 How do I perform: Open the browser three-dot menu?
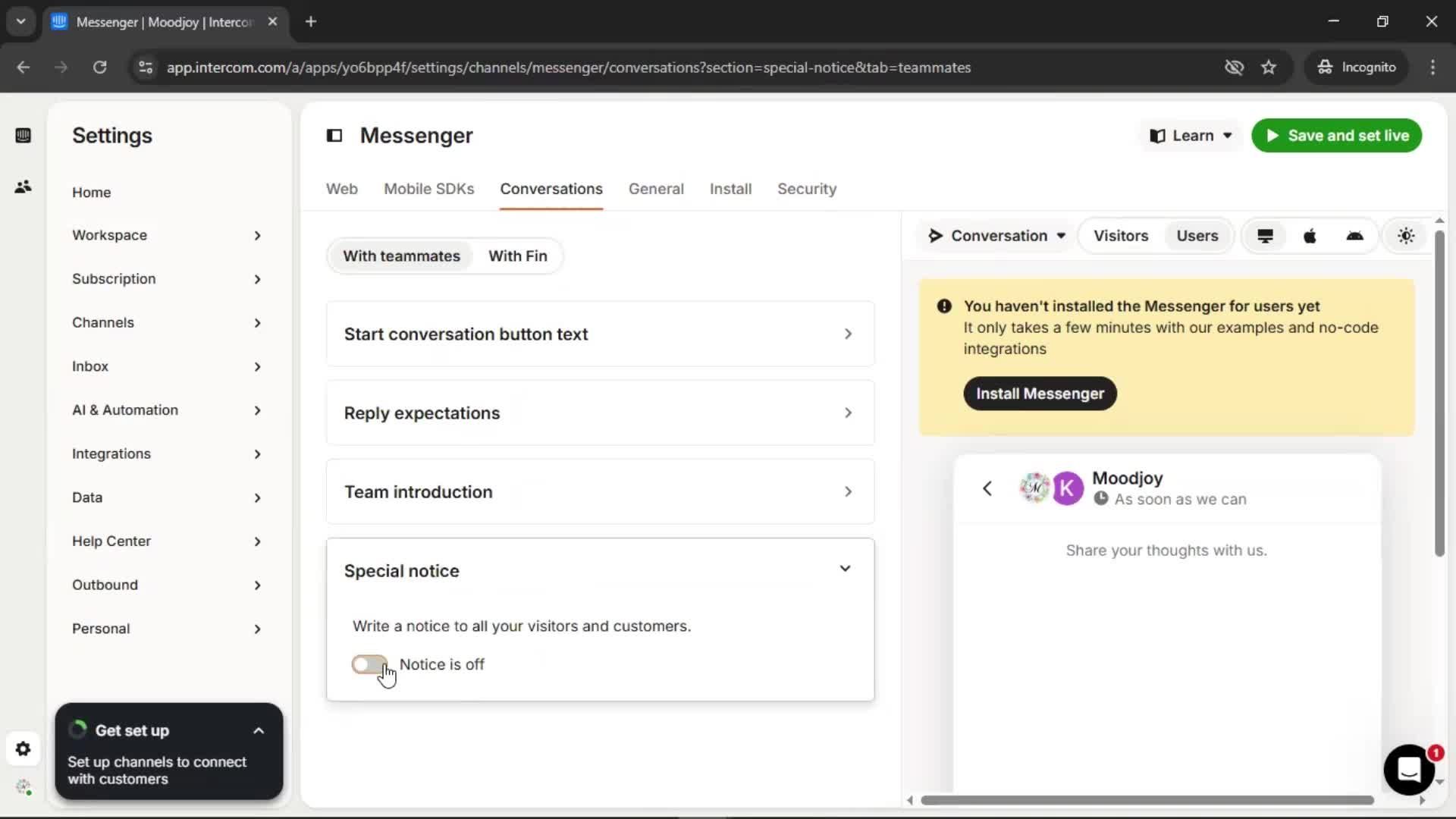point(1432,67)
